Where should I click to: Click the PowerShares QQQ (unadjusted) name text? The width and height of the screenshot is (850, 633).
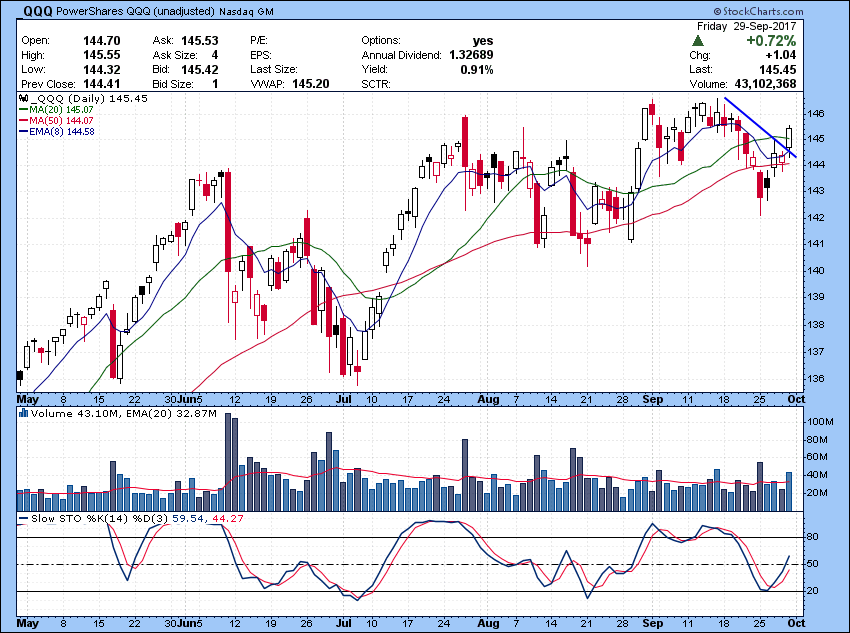136,11
